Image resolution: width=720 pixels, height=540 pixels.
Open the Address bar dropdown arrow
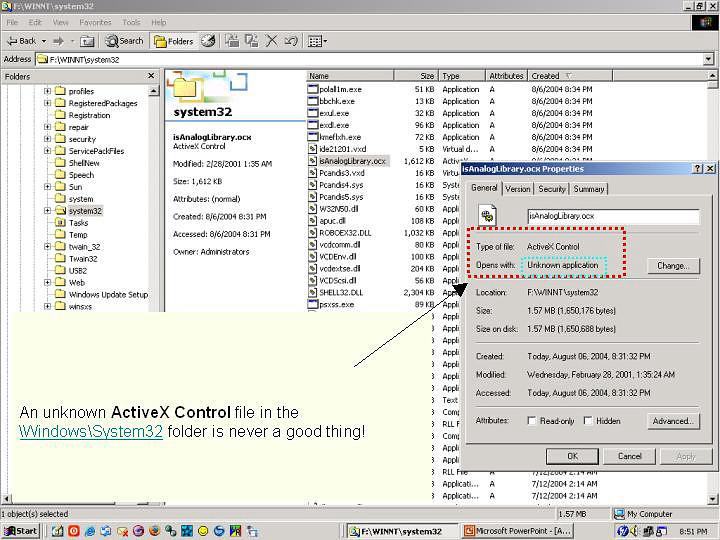point(708,59)
